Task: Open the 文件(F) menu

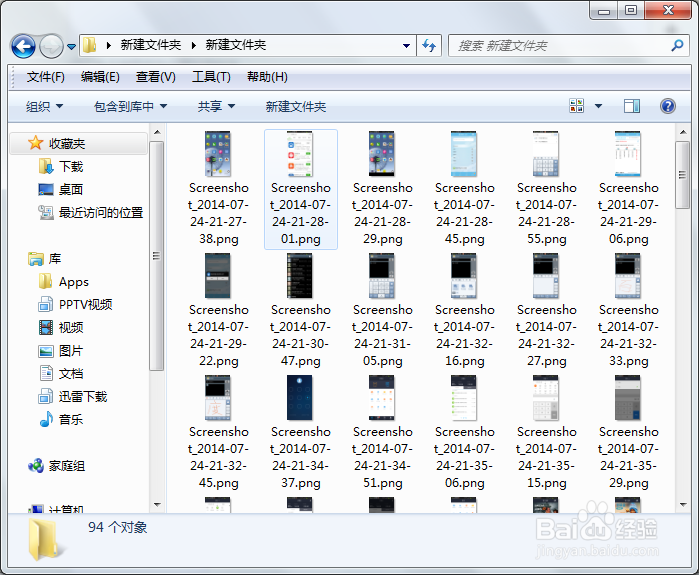Action: pos(45,77)
